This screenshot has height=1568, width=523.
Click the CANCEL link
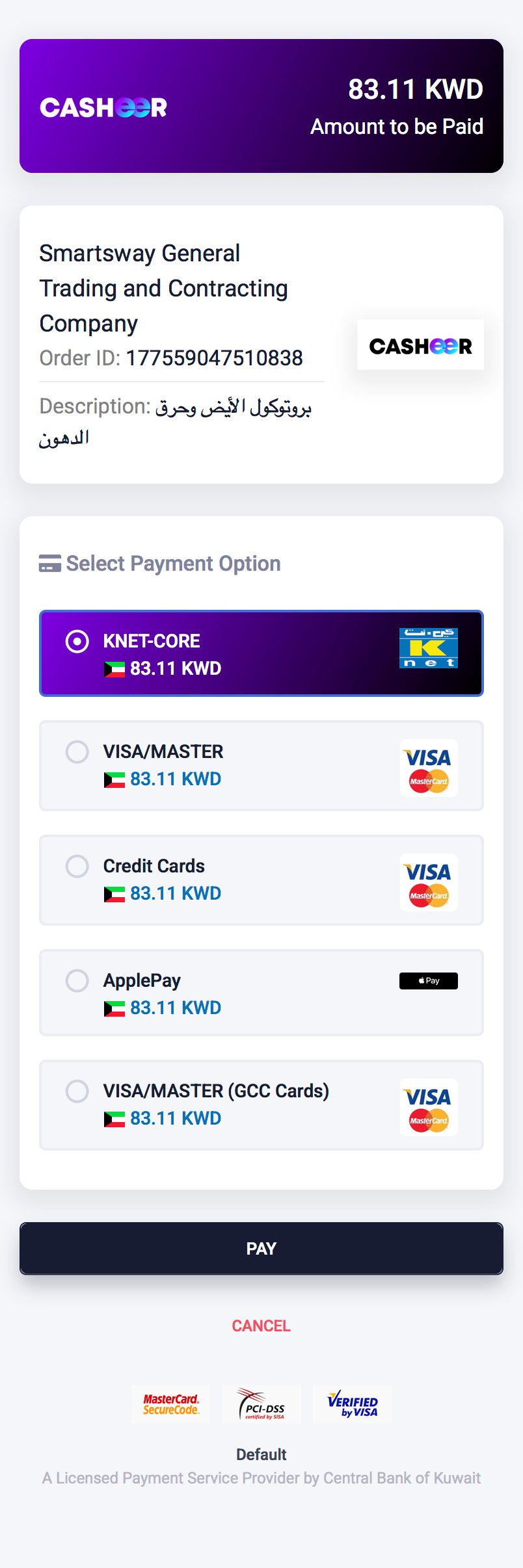coord(261,1326)
